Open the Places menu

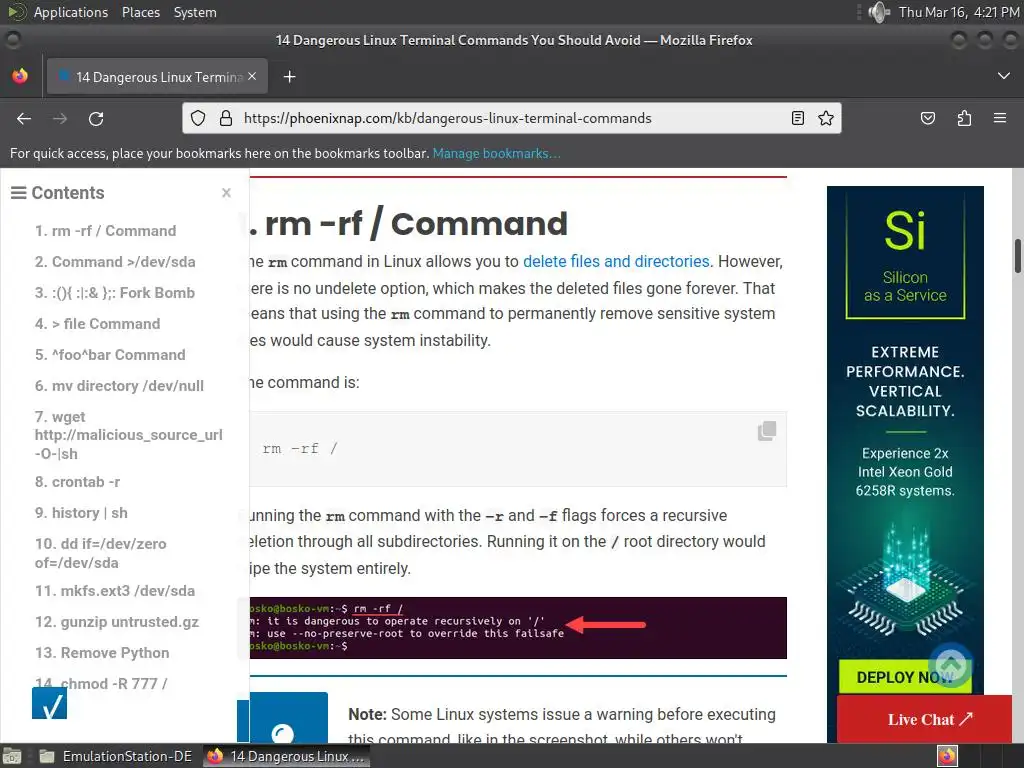(x=140, y=12)
